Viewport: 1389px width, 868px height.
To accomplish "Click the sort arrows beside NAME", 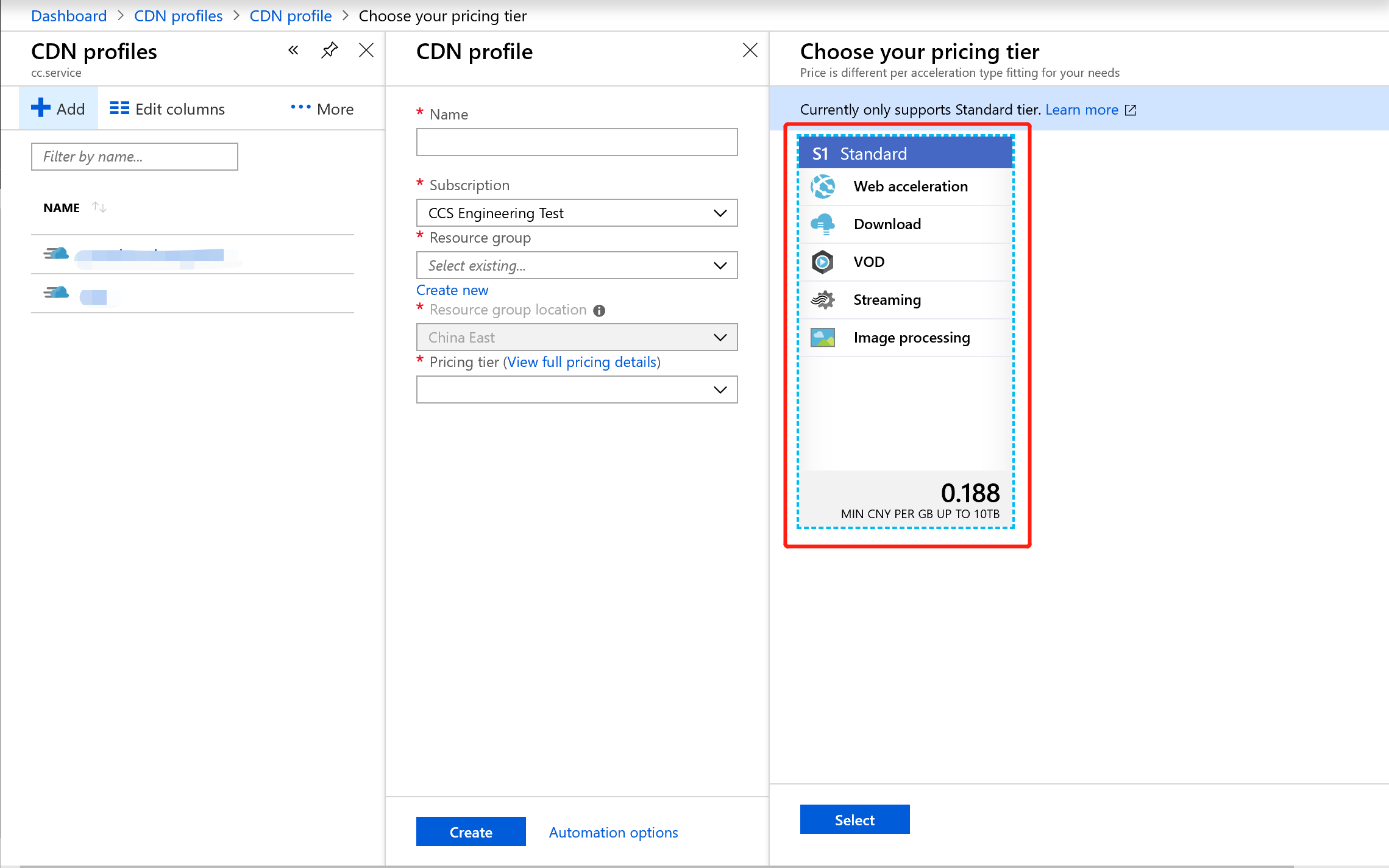I will pos(99,208).
